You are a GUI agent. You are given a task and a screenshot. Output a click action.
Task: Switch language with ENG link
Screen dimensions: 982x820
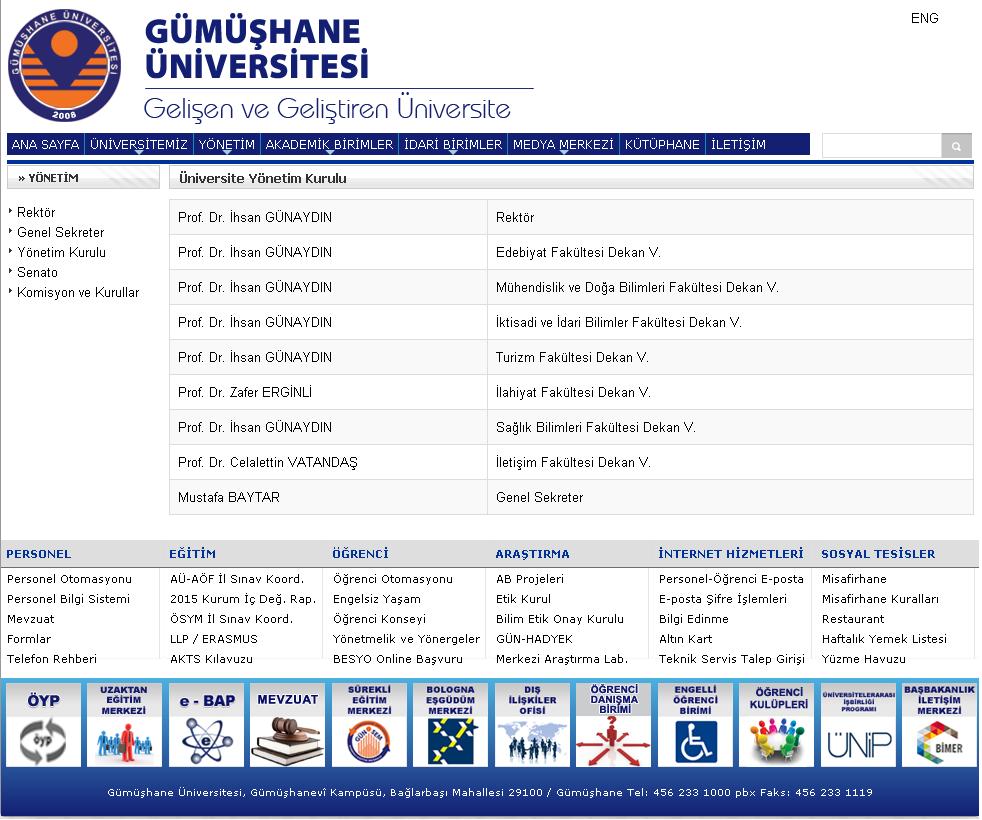[924, 18]
